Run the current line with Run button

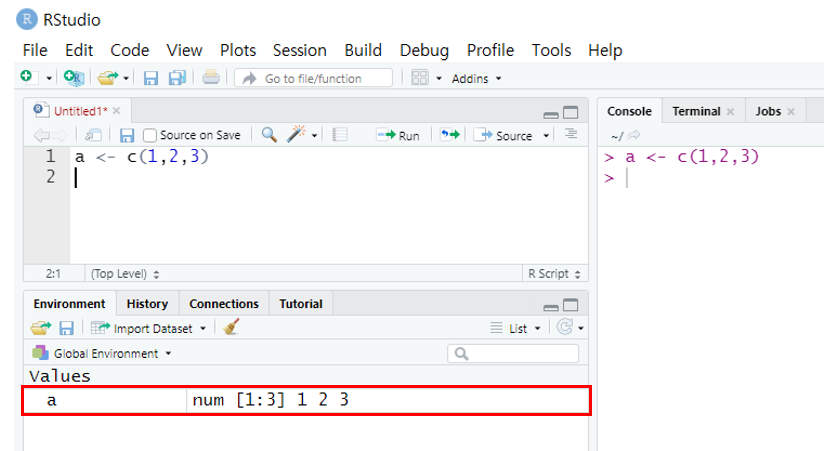398,136
